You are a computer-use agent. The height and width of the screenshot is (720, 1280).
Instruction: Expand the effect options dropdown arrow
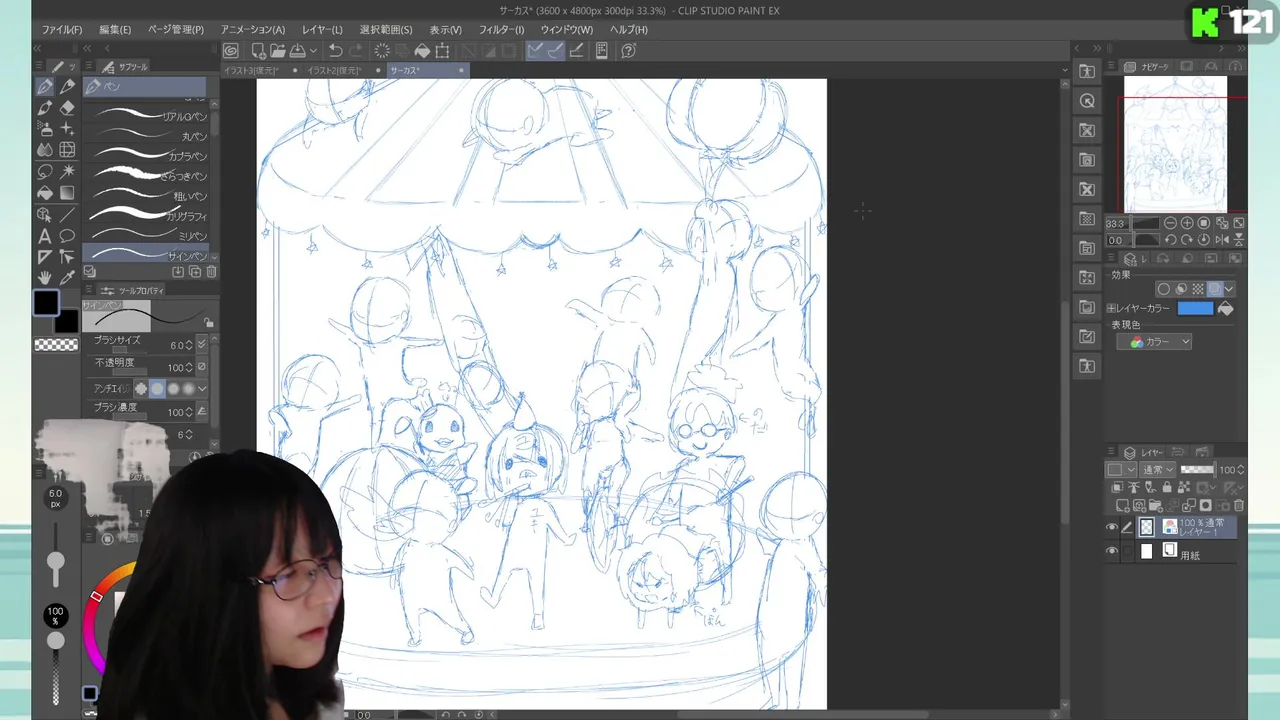[x=1229, y=289]
